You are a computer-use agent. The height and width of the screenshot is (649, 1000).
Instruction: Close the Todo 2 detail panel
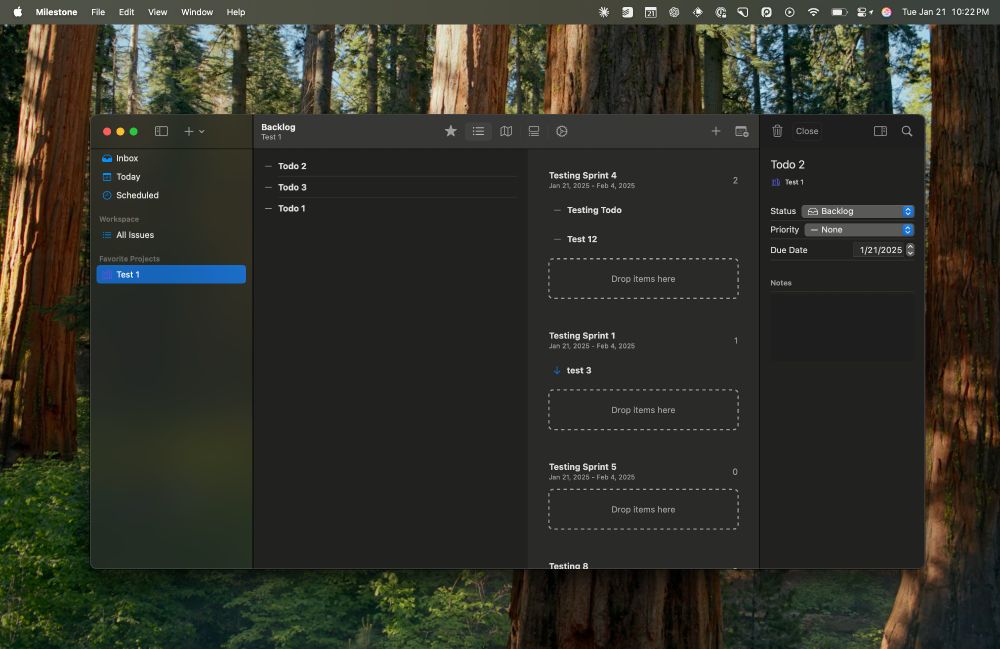(807, 131)
